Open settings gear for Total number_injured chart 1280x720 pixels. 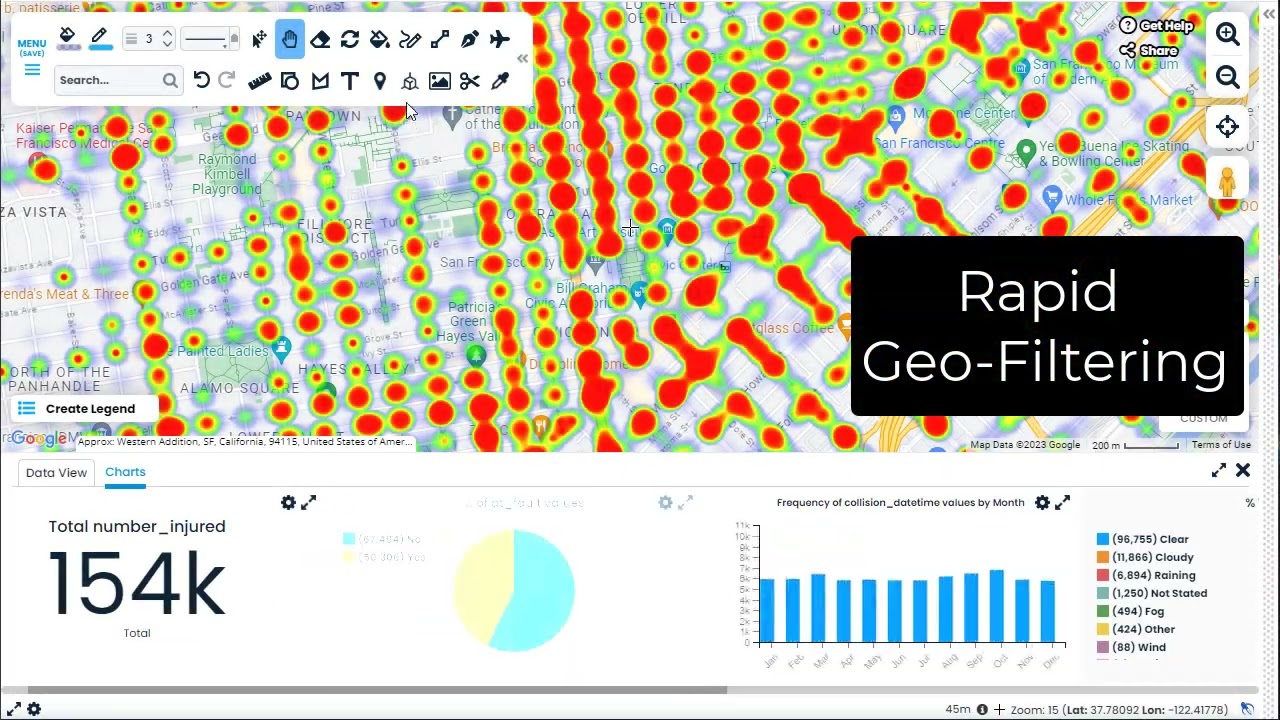point(288,503)
